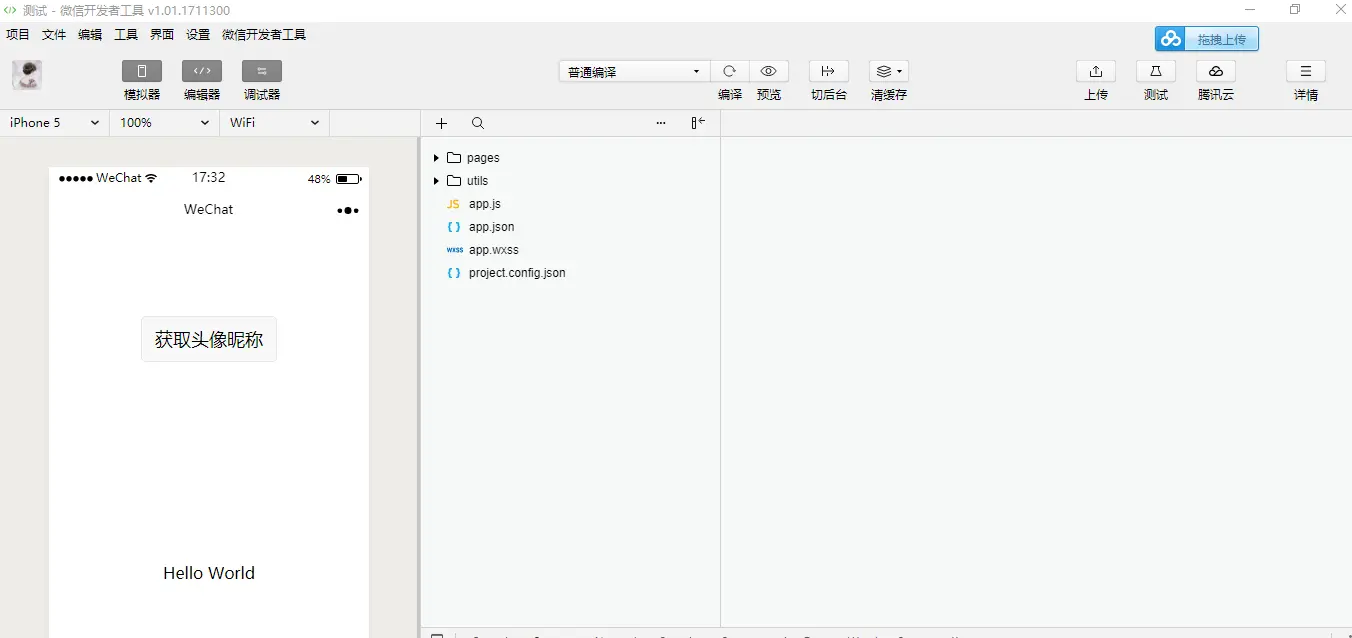This screenshot has height=638, width=1352.
Task: Expand the pages folder arrow
Action: click(436, 158)
